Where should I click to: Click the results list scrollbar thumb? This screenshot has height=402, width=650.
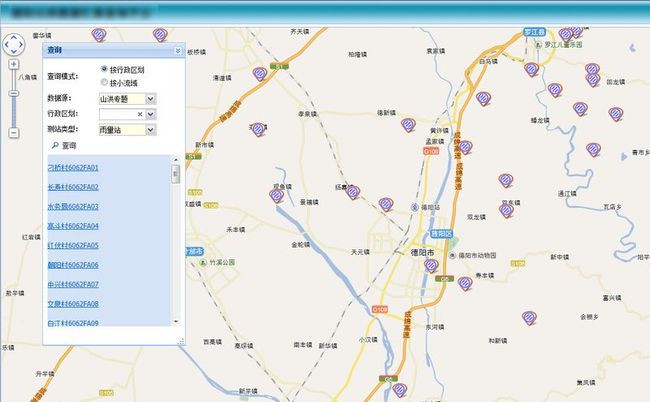pos(175,174)
